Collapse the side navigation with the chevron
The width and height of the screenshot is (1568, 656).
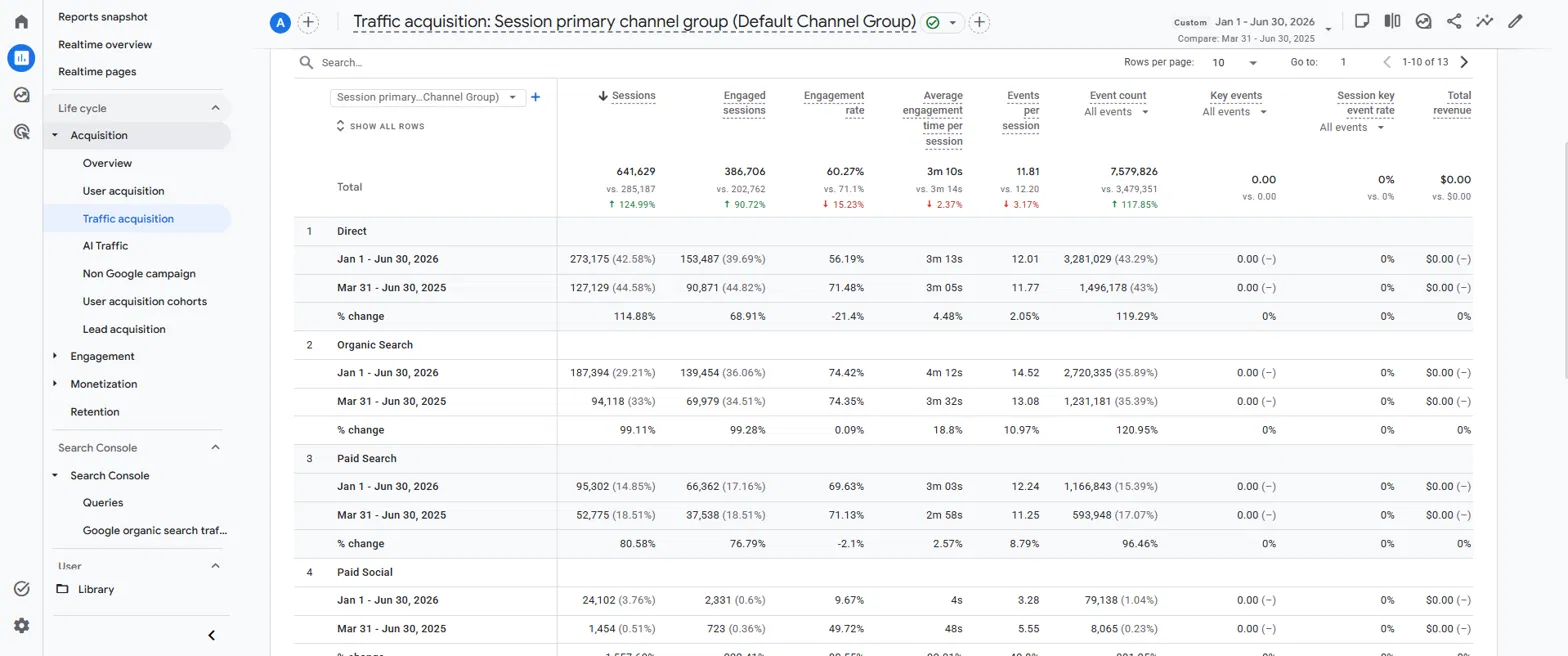[x=212, y=635]
